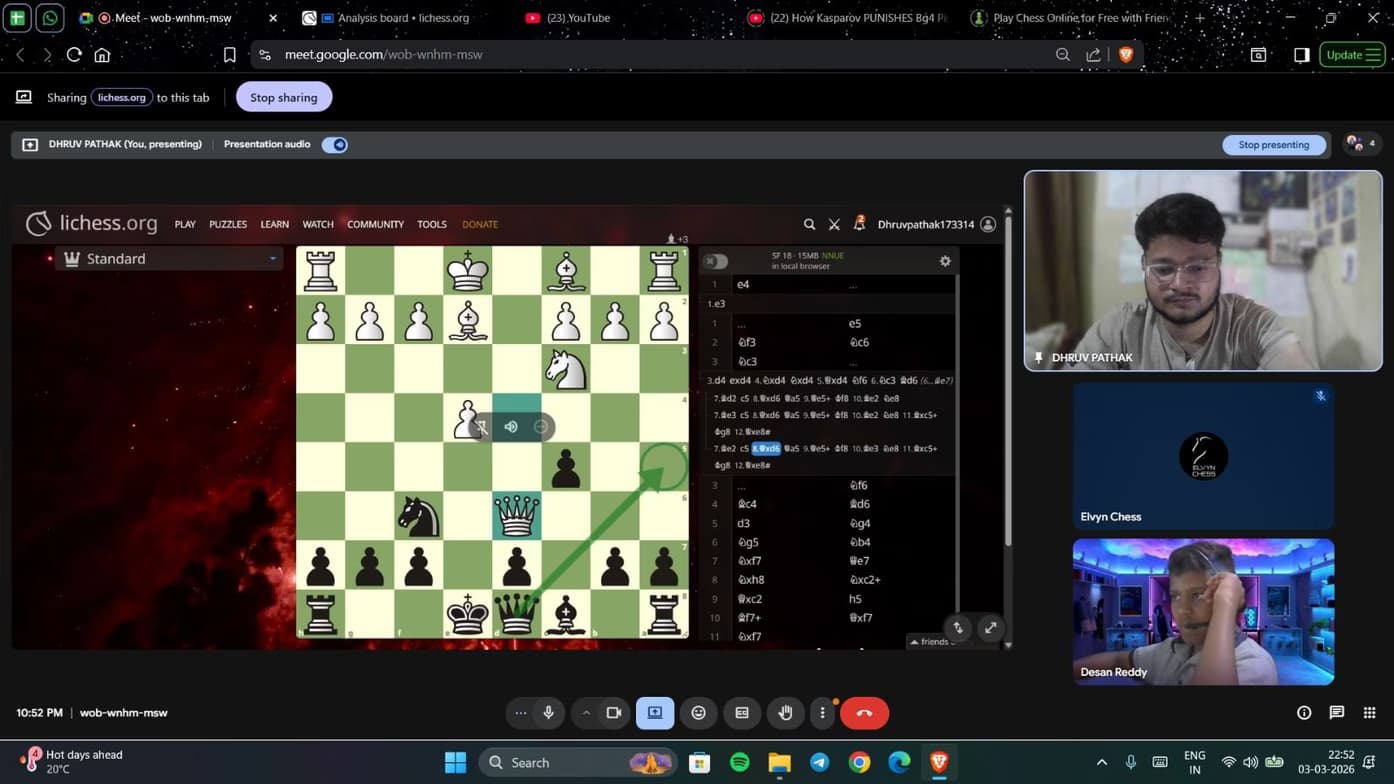Open the Meet chat panel

point(1336,713)
